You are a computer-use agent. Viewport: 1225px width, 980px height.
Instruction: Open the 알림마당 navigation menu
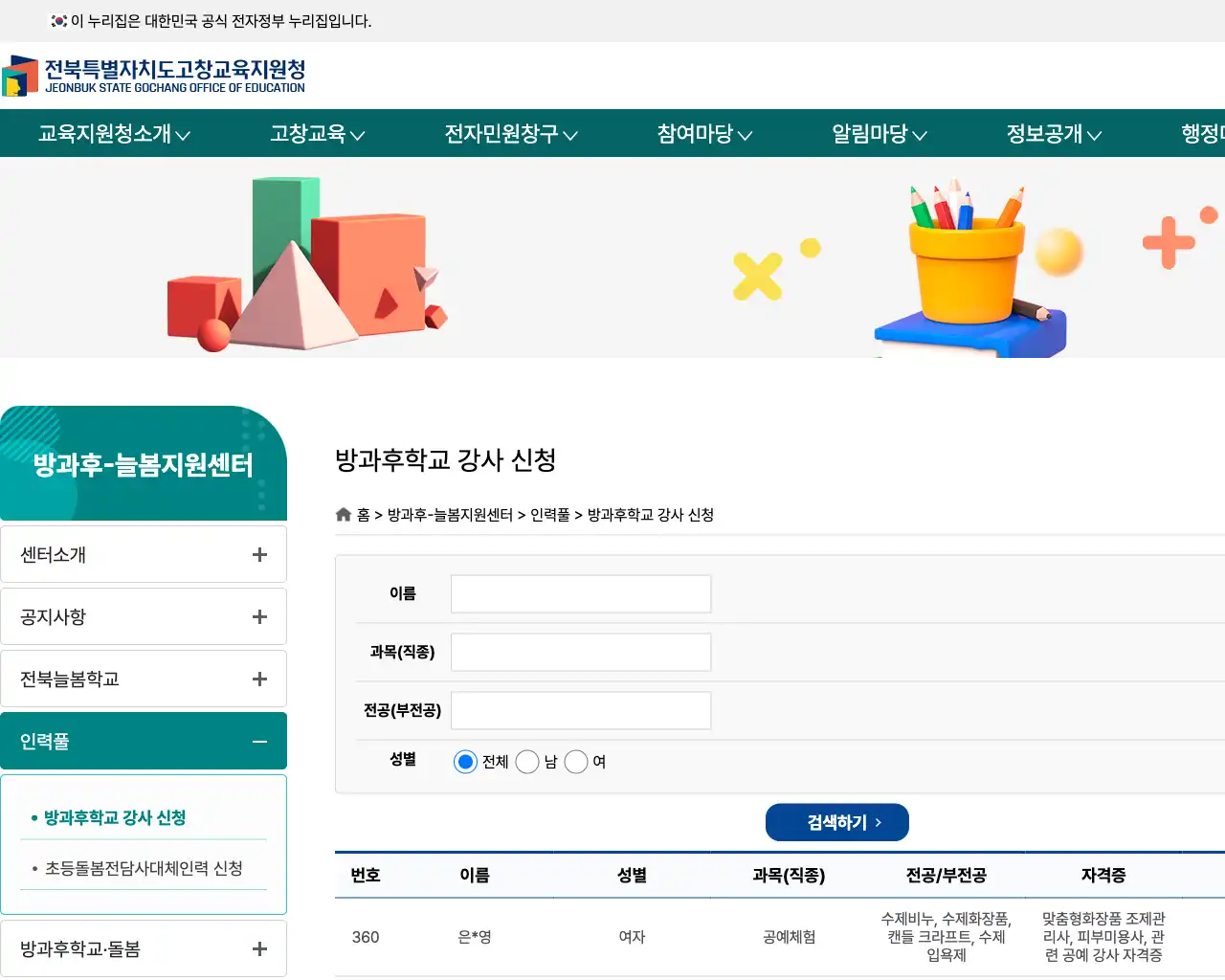pos(878,134)
